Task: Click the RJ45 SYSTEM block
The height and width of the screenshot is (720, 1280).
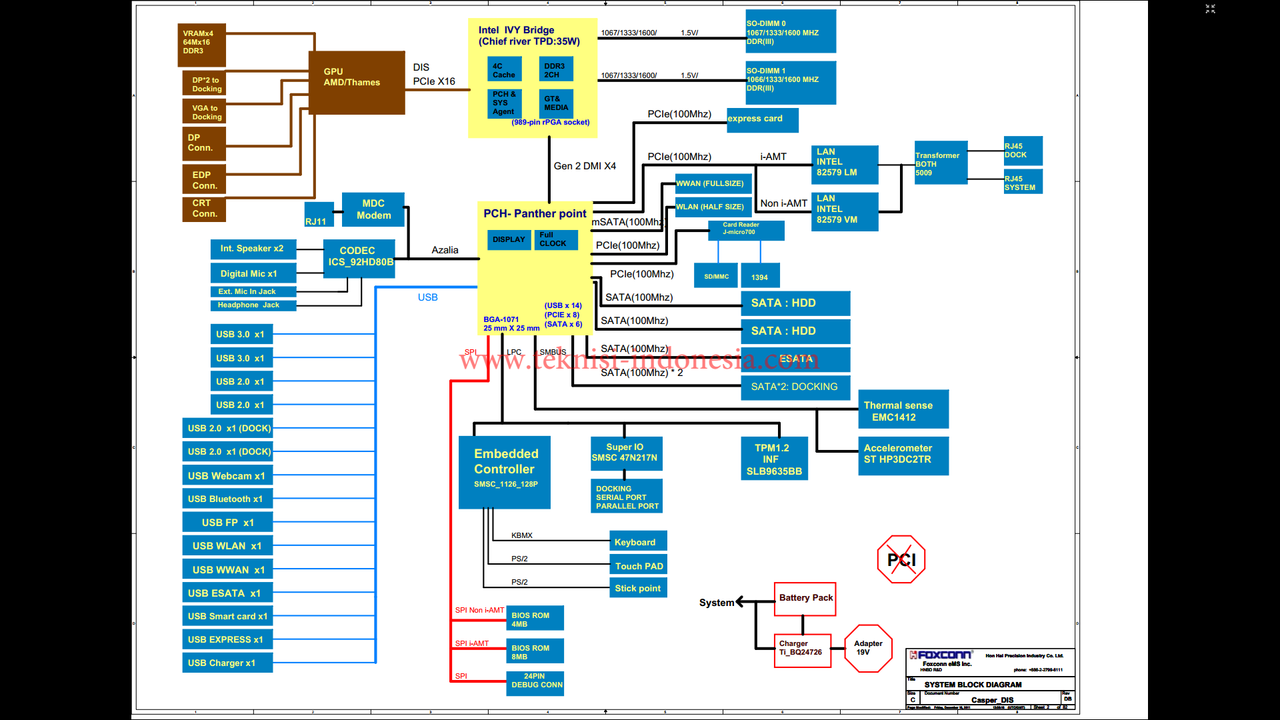Action: click(x=1023, y=181)
